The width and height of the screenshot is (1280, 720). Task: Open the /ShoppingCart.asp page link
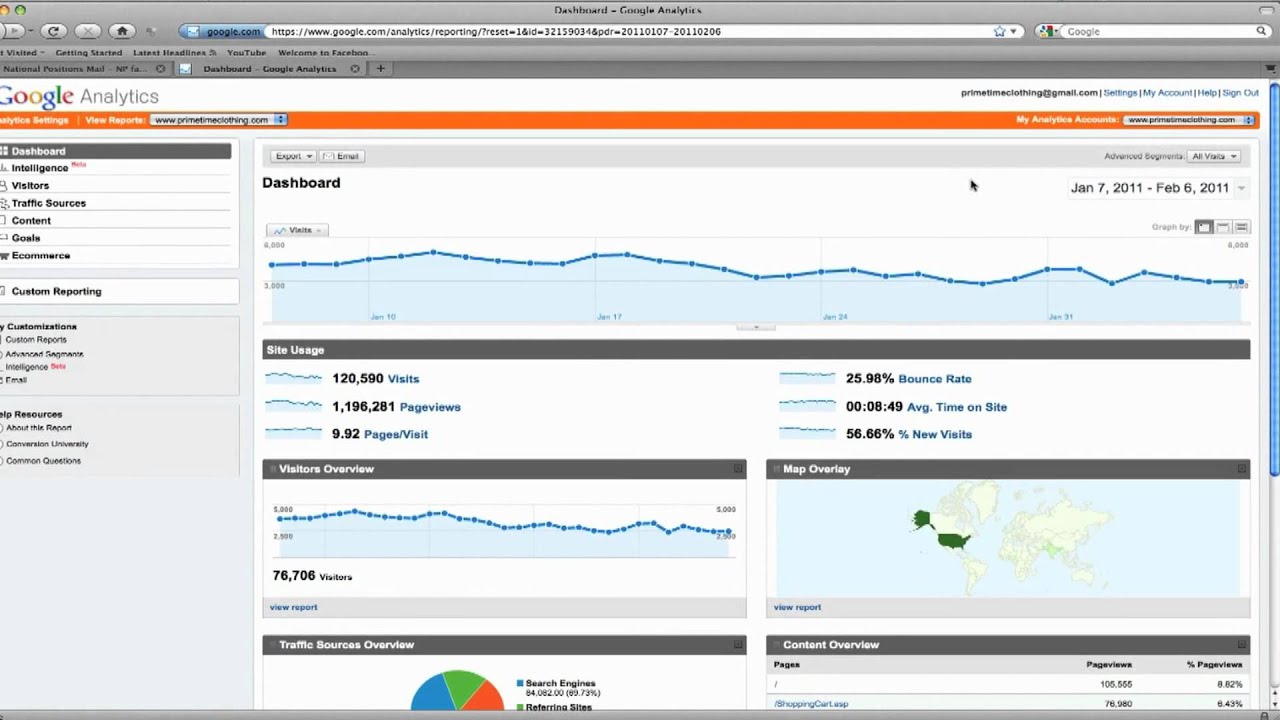811,704
